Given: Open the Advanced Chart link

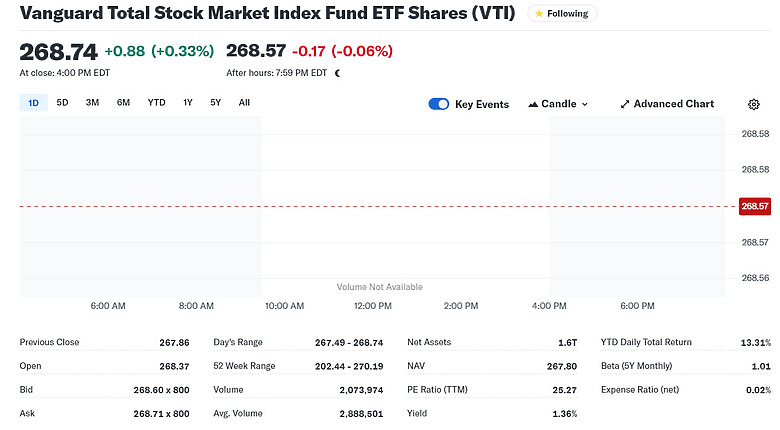Looking at the screenshot, I should (667, 104).
